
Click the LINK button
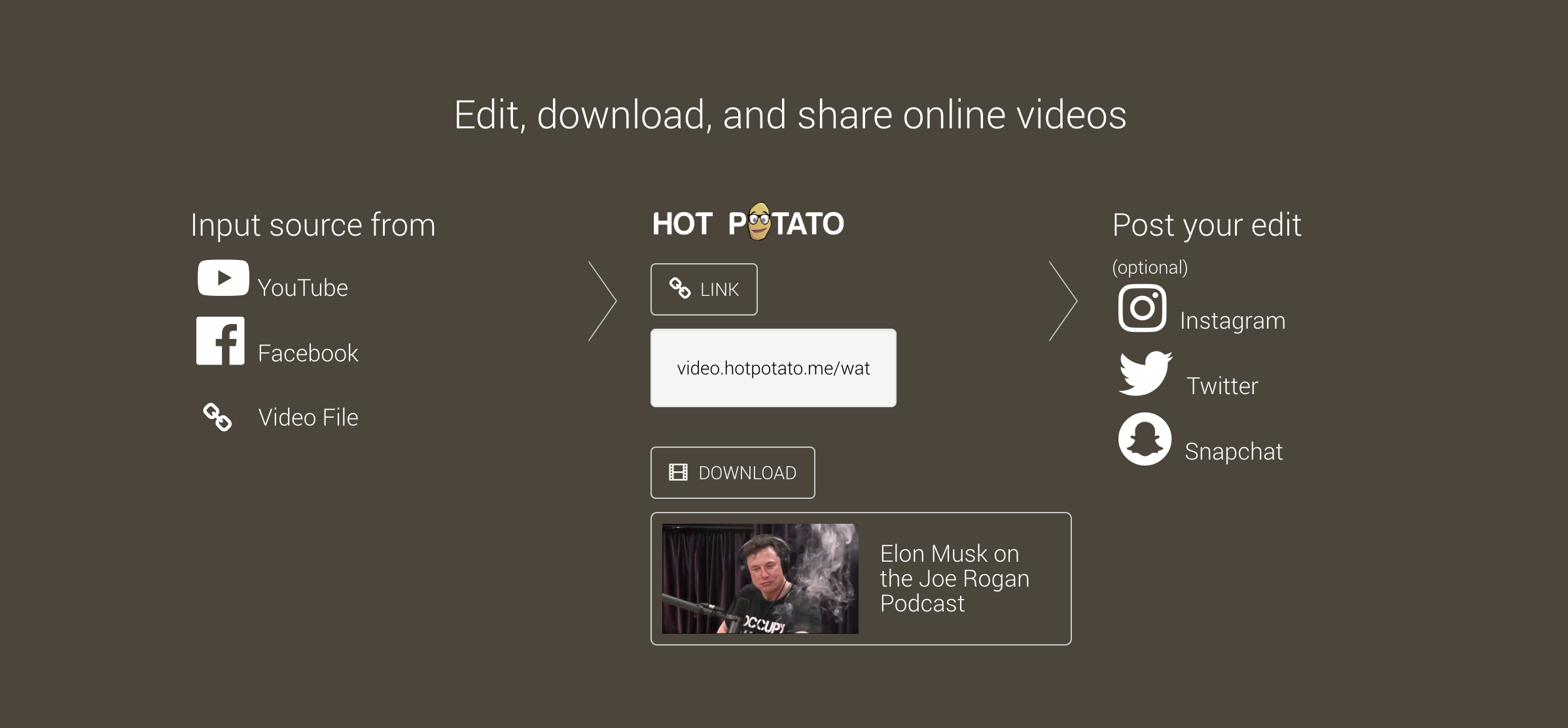point(704,289)
